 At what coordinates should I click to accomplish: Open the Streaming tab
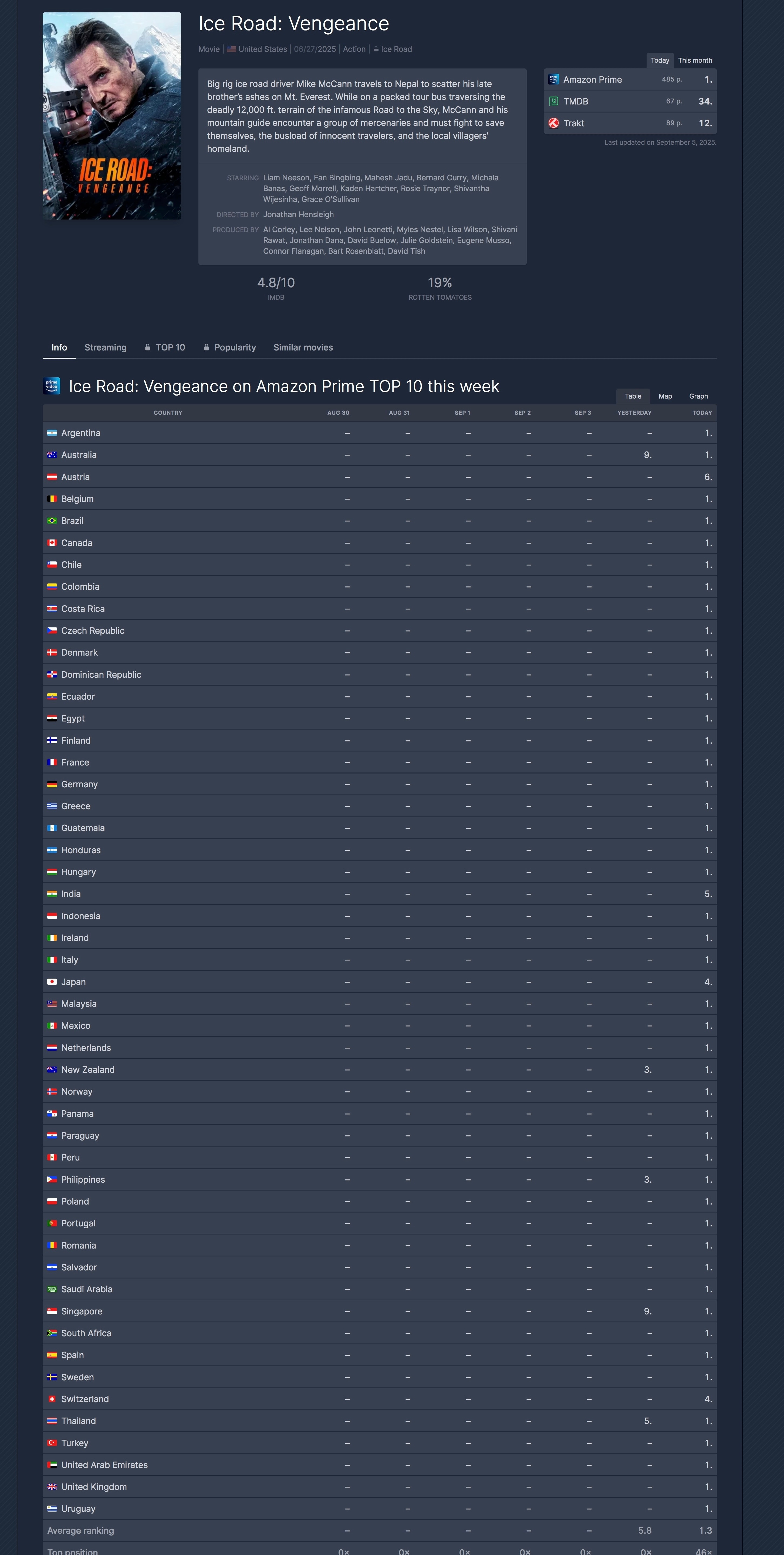tap(106, 348)
